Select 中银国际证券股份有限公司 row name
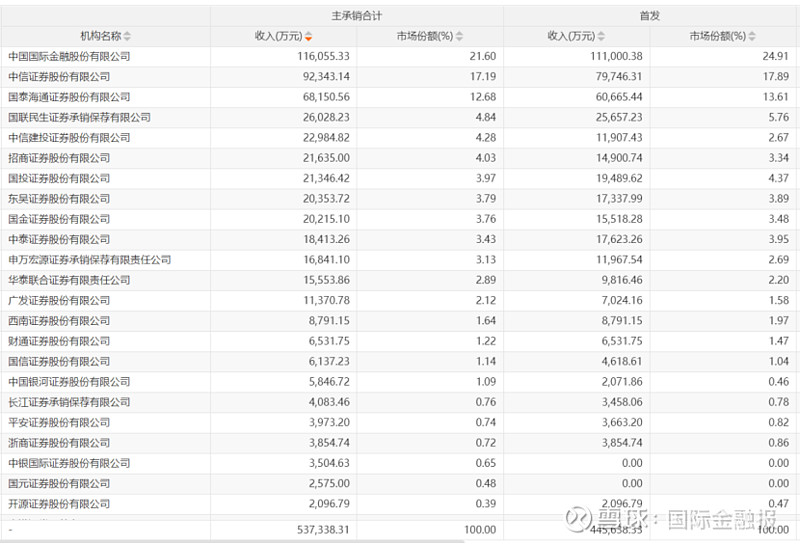The width and height of the screenshot is (800, 544). [x=69, y=463]
